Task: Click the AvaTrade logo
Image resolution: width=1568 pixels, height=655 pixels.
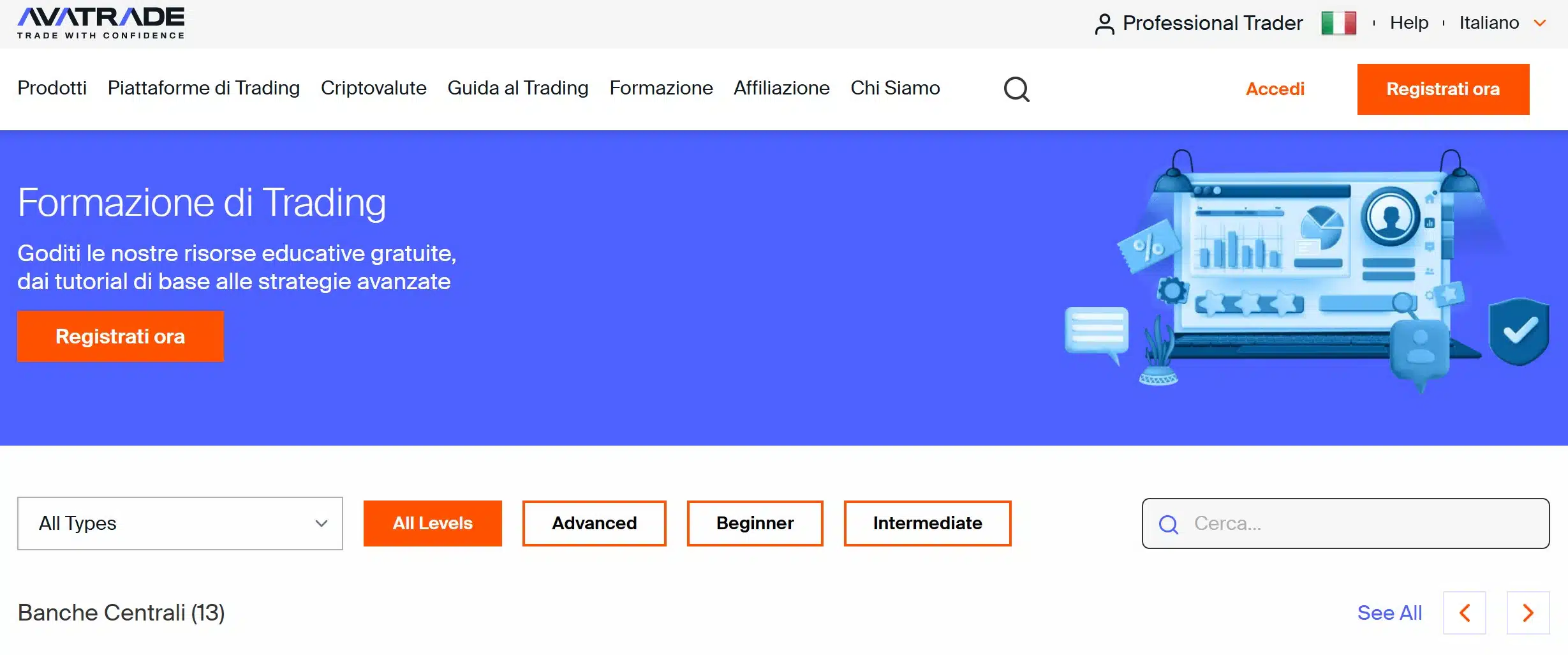Action: point(101,23)
